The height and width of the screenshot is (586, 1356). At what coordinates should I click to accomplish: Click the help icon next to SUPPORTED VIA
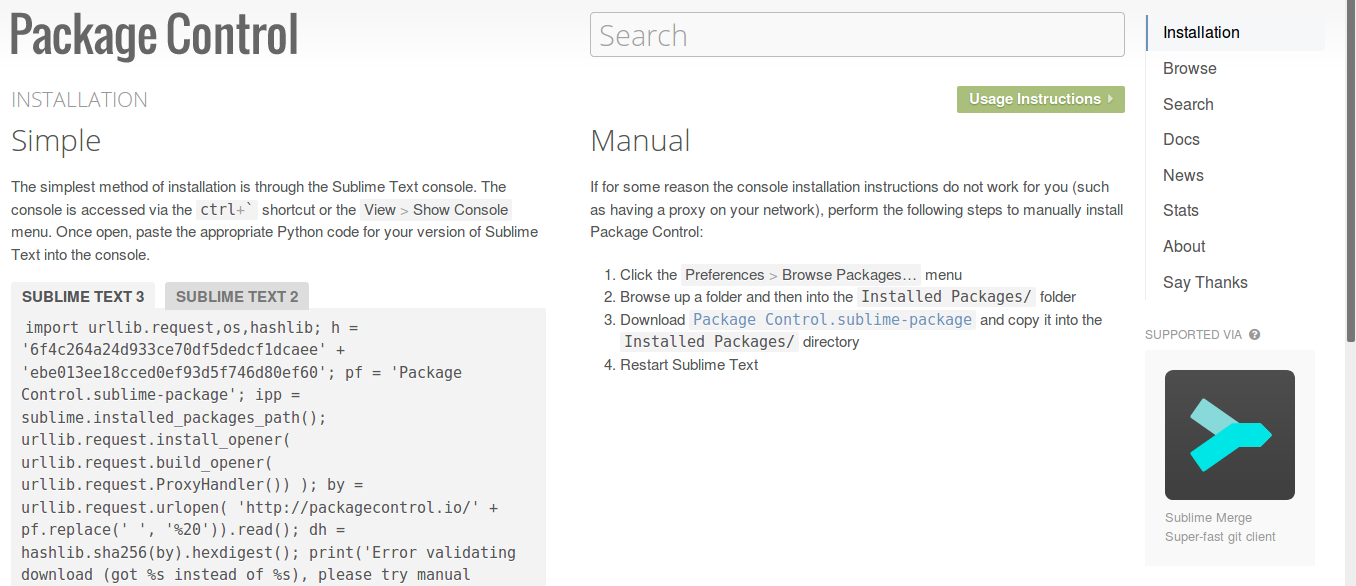point(1255,334)
